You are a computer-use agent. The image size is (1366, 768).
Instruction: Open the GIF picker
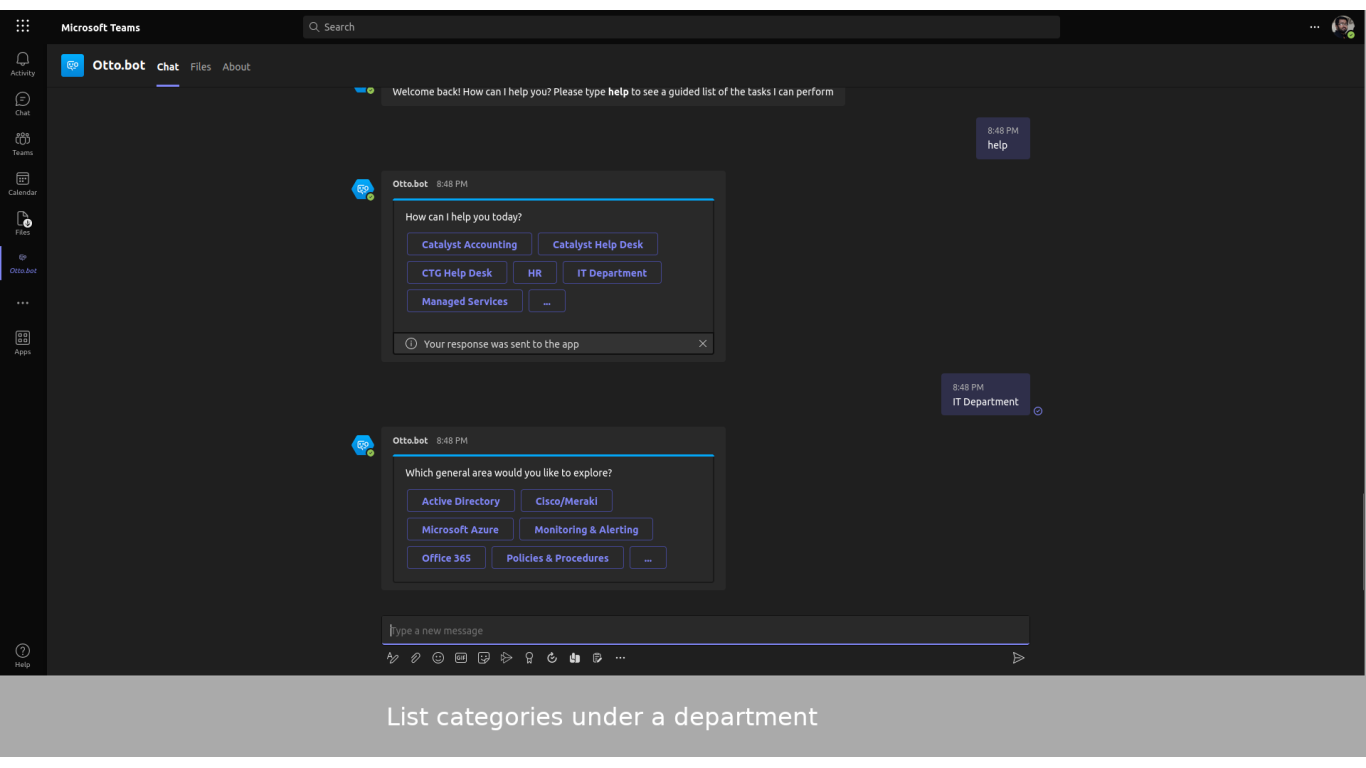[461, 658]
